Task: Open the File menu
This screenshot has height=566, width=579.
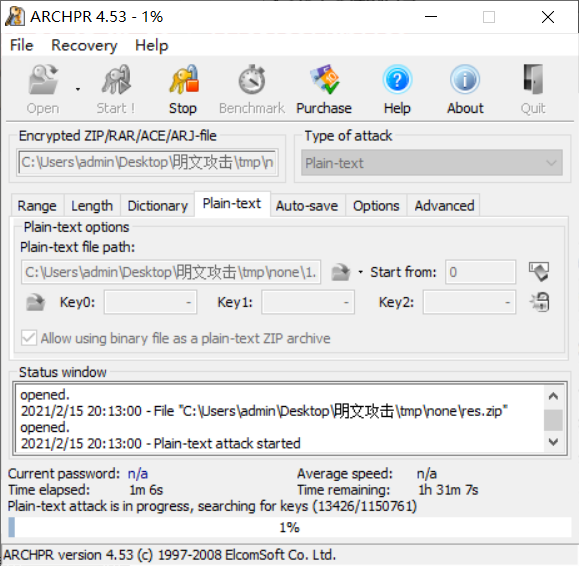Action: point(21,45)
